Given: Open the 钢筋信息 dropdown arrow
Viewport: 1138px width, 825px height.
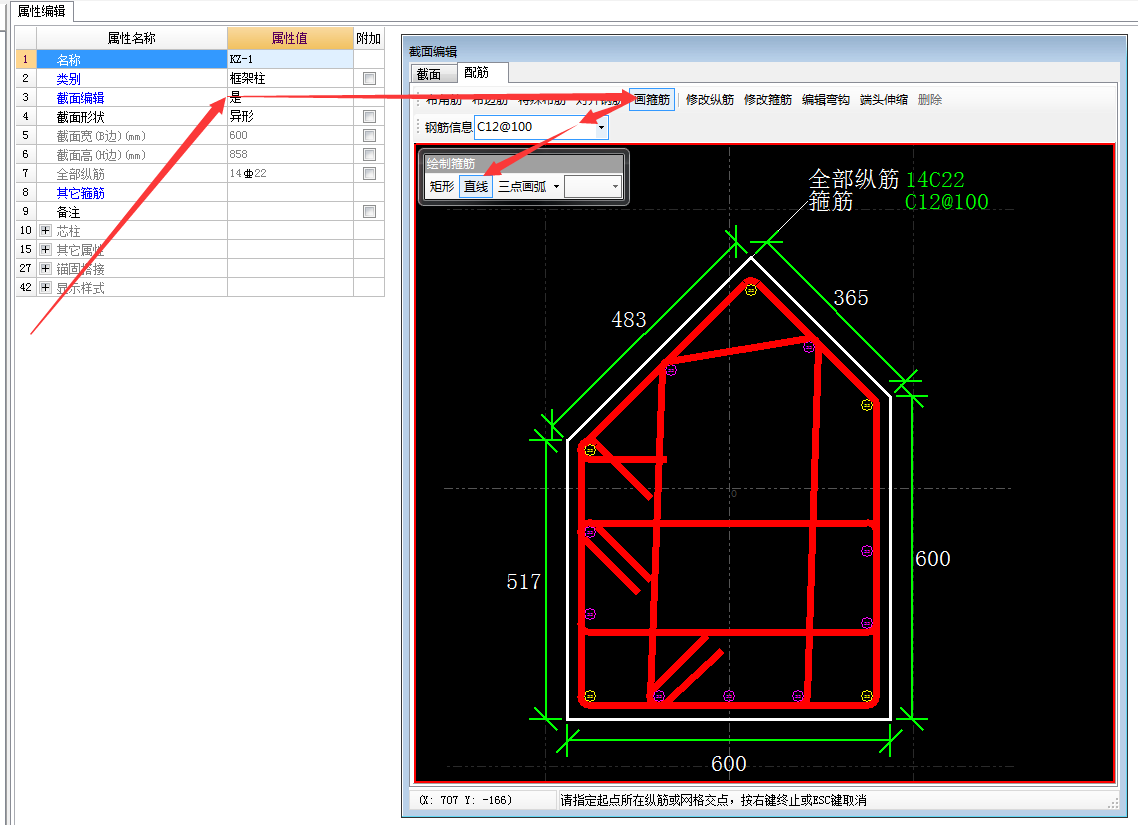Looking at the screenshot, I should (601, 127).
